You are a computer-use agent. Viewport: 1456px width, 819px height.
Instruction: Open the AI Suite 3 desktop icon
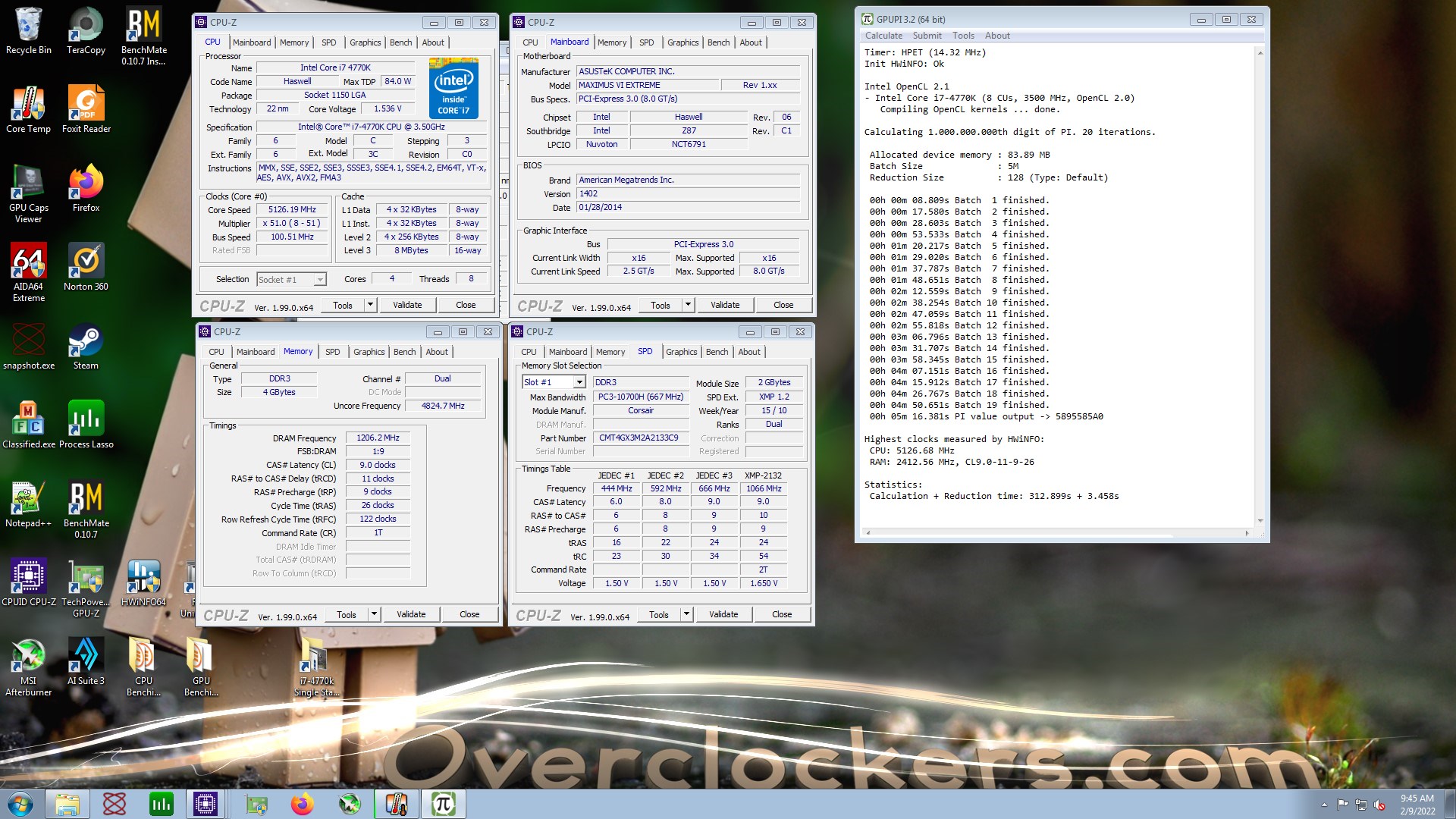coord(86,661)
